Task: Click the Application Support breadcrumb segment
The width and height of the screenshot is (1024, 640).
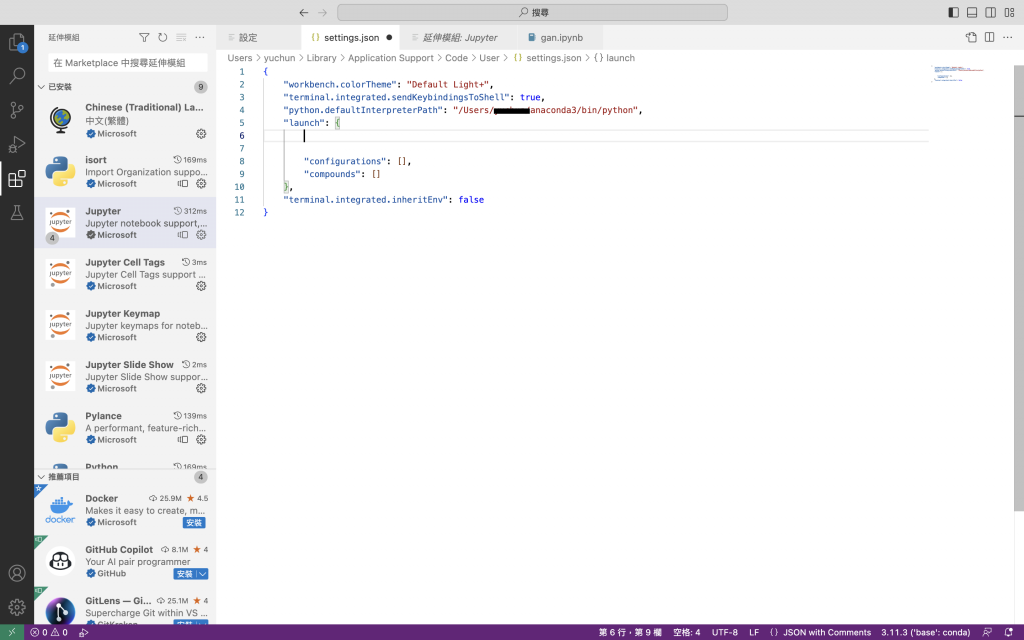Action: (x=391, y=57)
